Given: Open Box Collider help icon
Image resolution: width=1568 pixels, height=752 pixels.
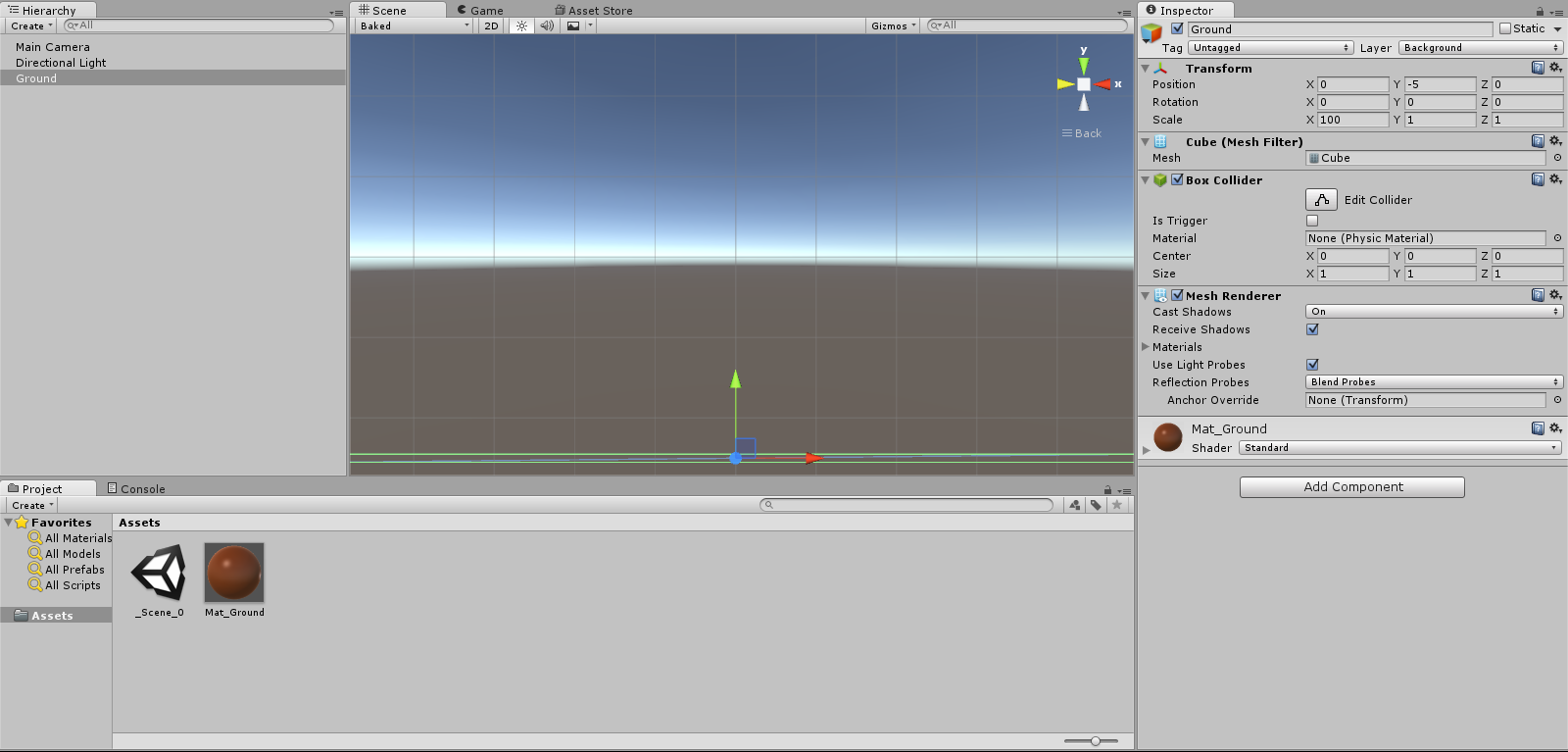Looking at the screenshot, I should coord(1538,179).
